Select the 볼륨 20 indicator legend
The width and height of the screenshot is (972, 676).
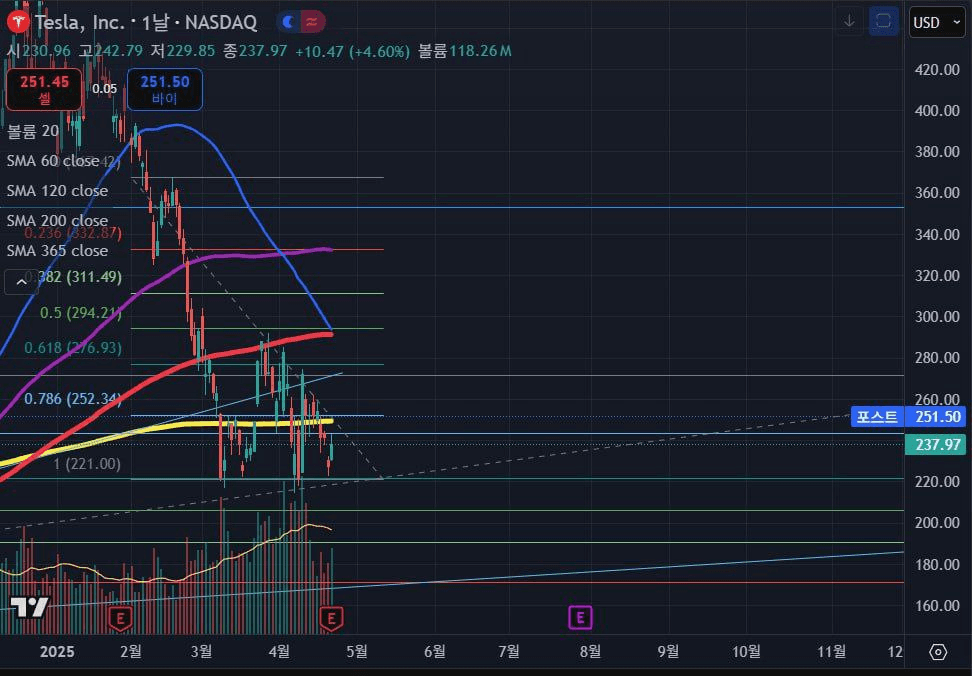pos(33,131)
